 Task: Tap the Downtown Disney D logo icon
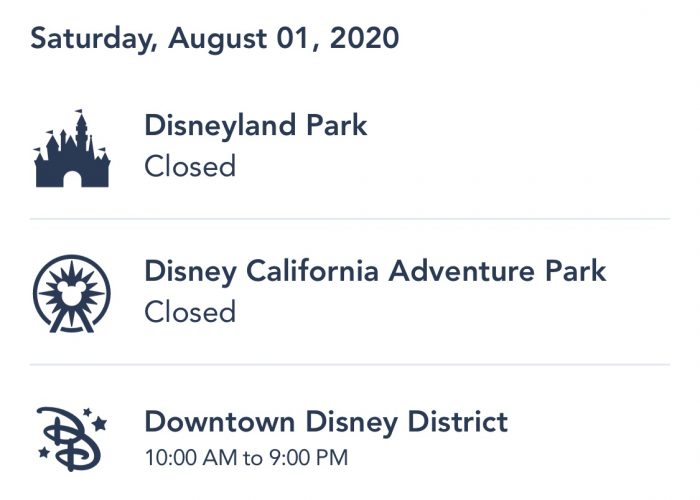pos(72,439)
